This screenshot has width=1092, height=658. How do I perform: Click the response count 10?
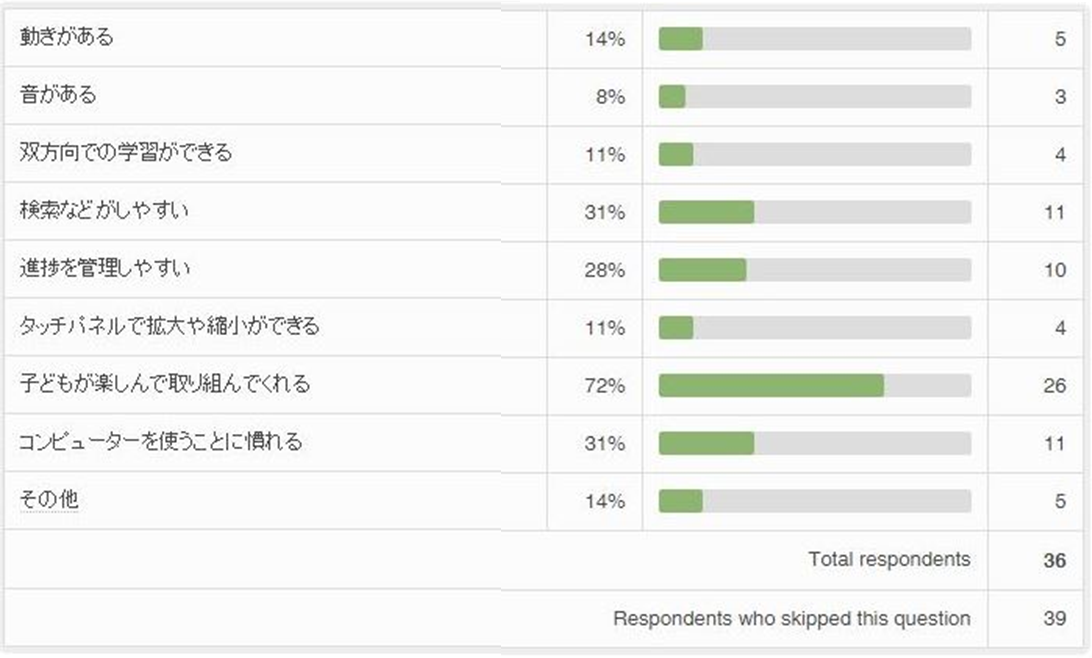pos(1054,270)
